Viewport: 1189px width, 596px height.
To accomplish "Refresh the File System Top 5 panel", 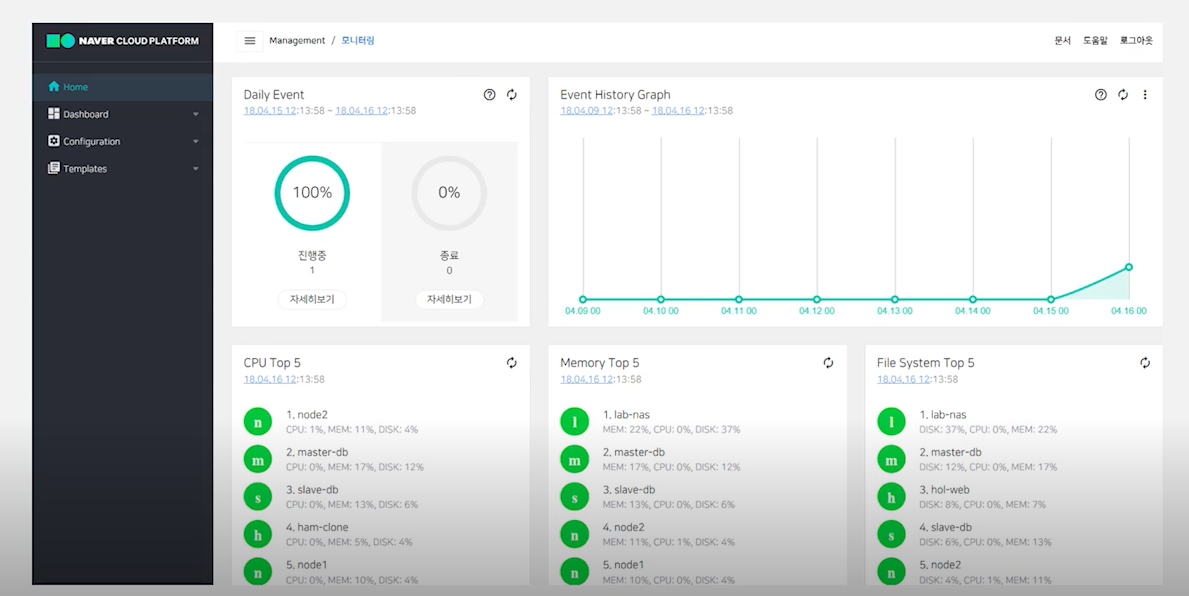I will point(1145,363).
